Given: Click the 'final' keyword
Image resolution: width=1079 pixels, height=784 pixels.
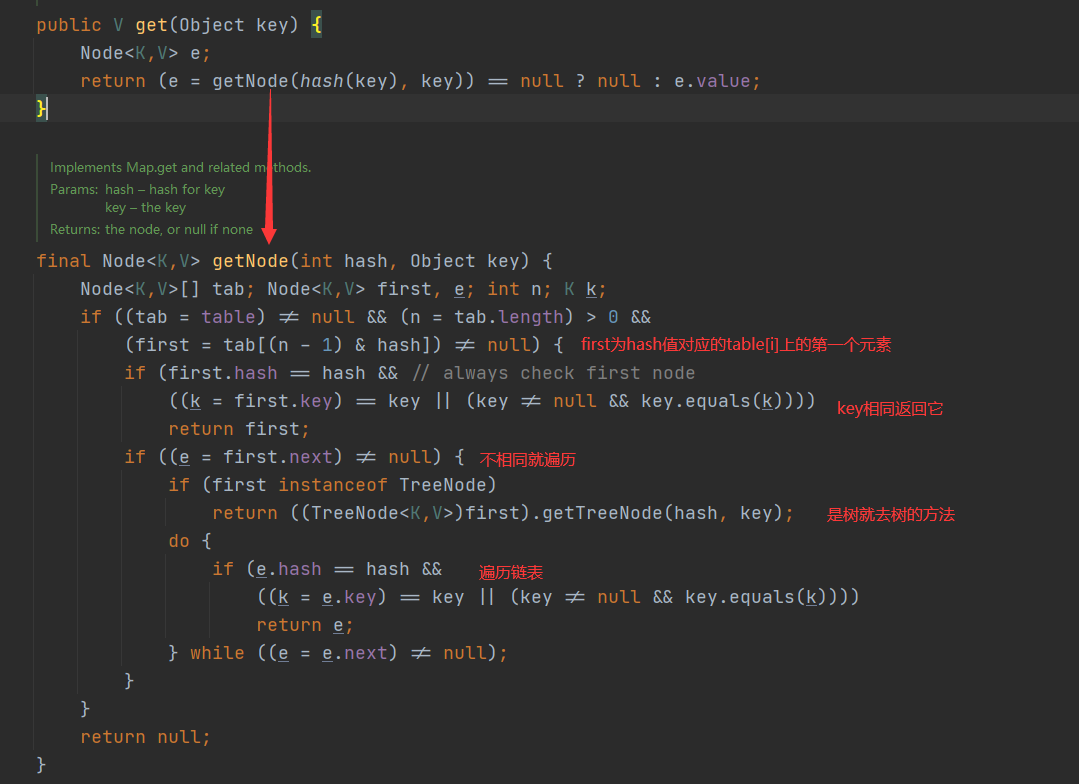Looking at the screenshot, I should pyautogui.click(x=63, y=262).
